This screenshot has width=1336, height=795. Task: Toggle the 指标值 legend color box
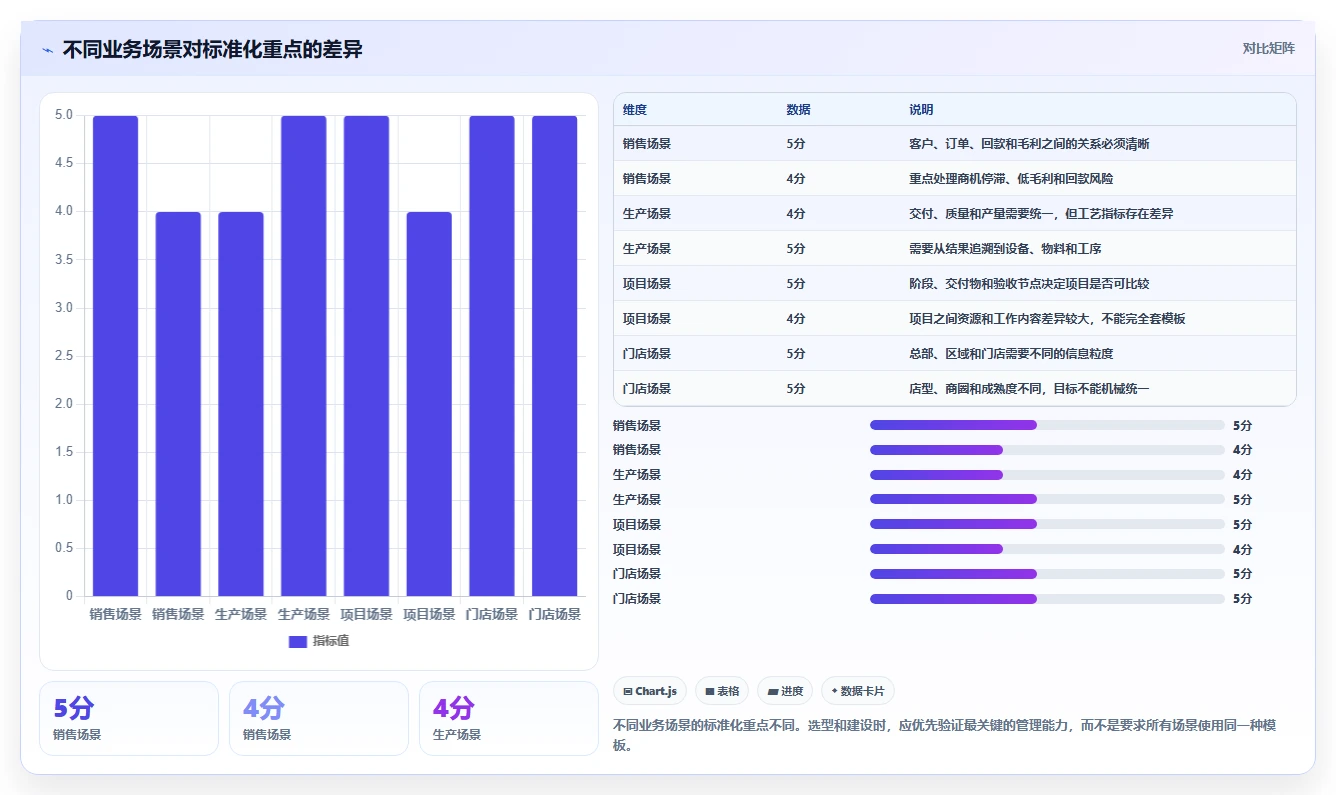[x=298, y=641]
